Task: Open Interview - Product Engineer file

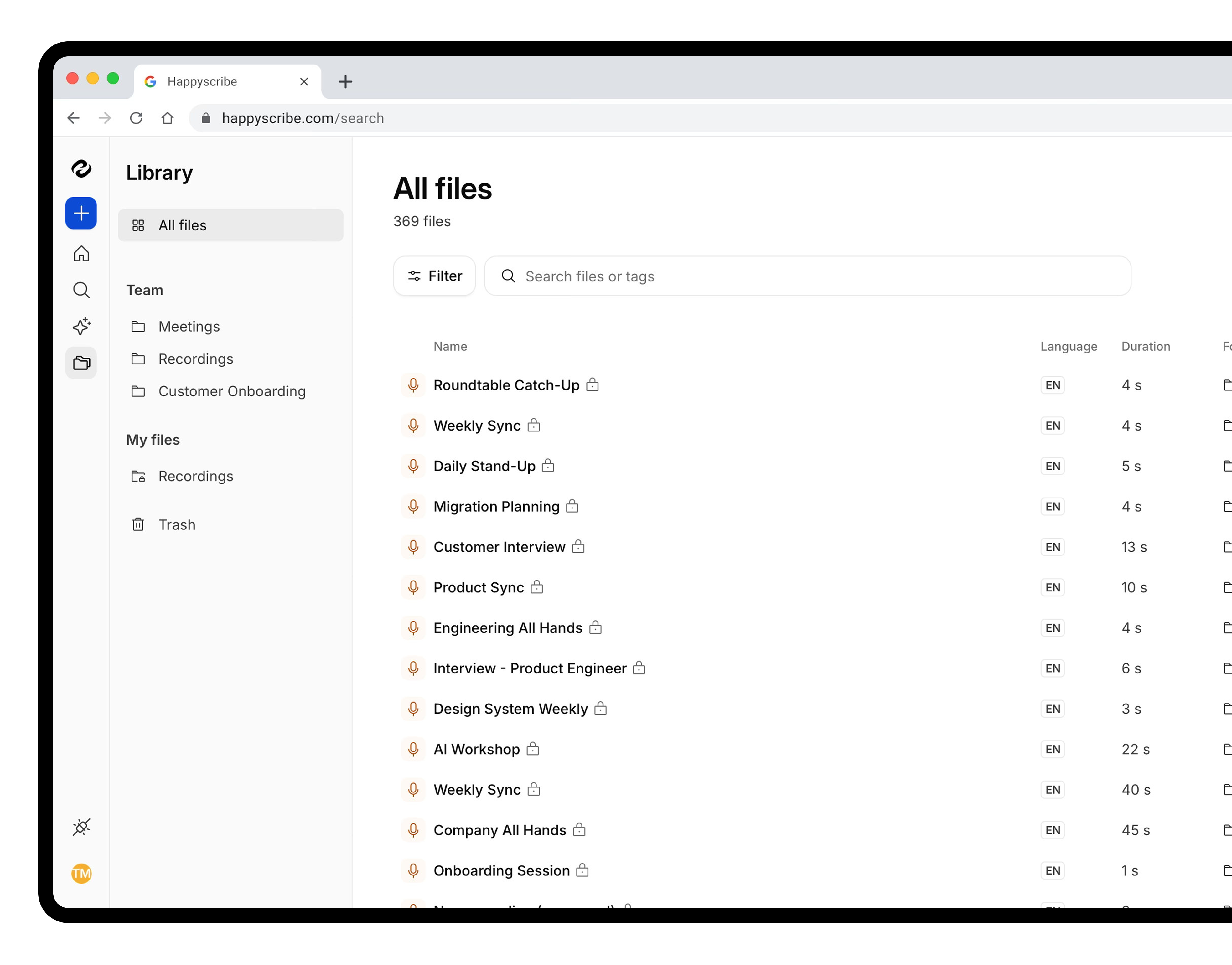Action: (530, 668)
